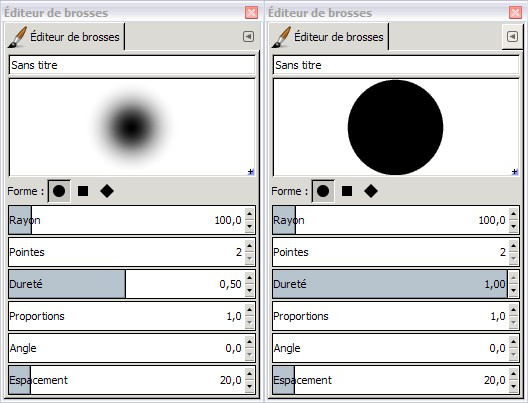
Task: Increase Espacement value in right editor
Action: coord(513,373)
